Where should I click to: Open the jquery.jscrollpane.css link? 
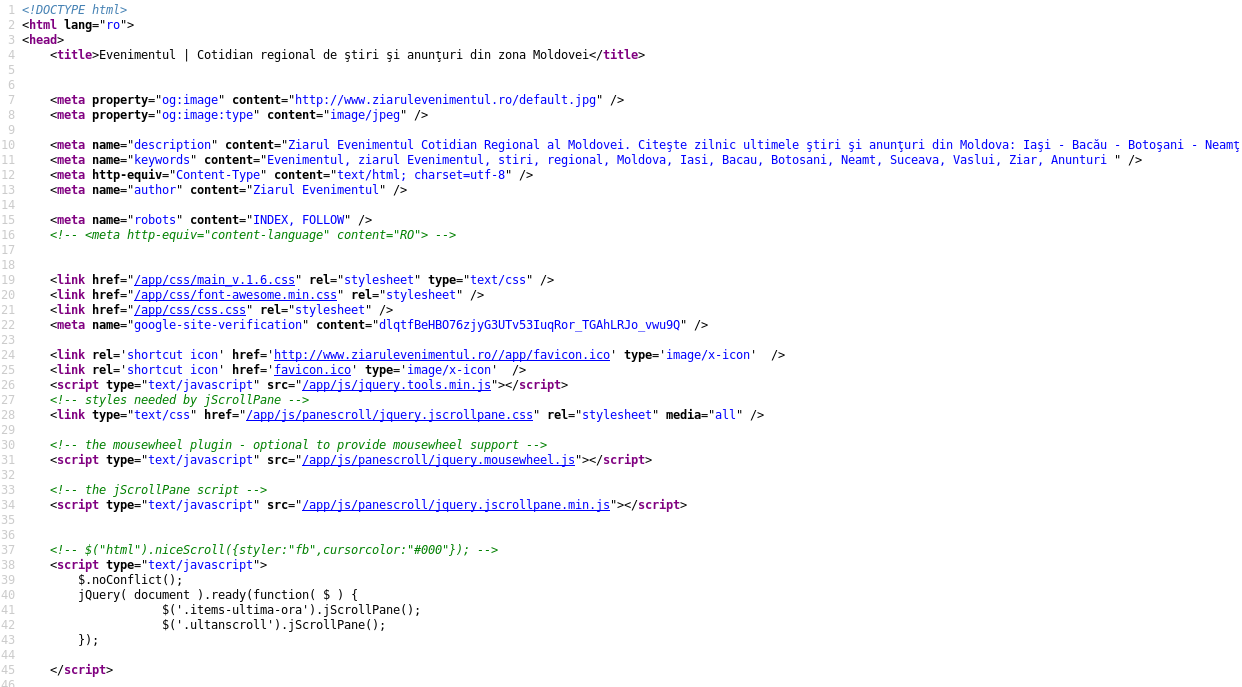pyautogui.click(x=389, y=415)
